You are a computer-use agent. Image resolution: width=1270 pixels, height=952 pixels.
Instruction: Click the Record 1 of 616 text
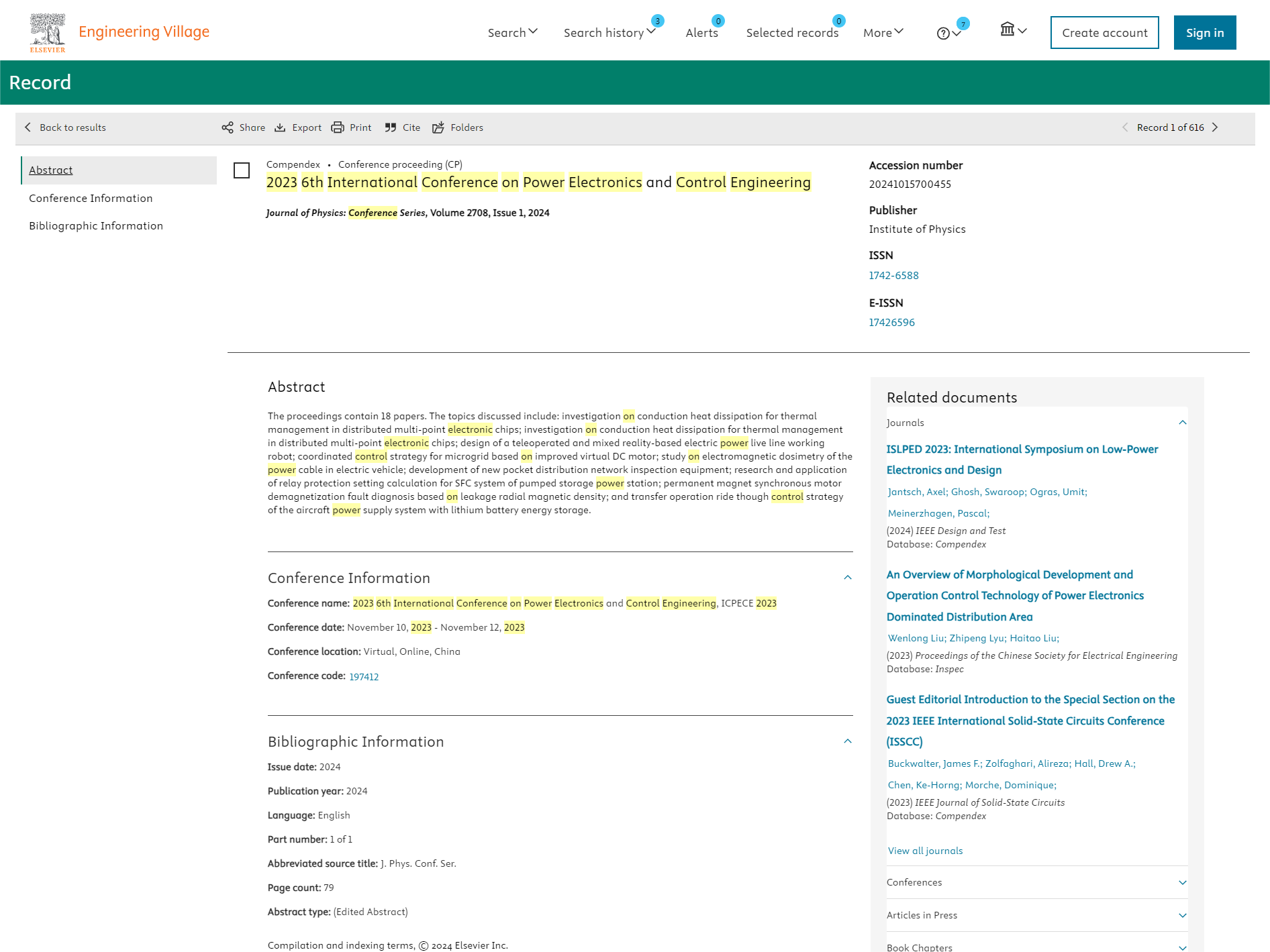coord(1170,127)
